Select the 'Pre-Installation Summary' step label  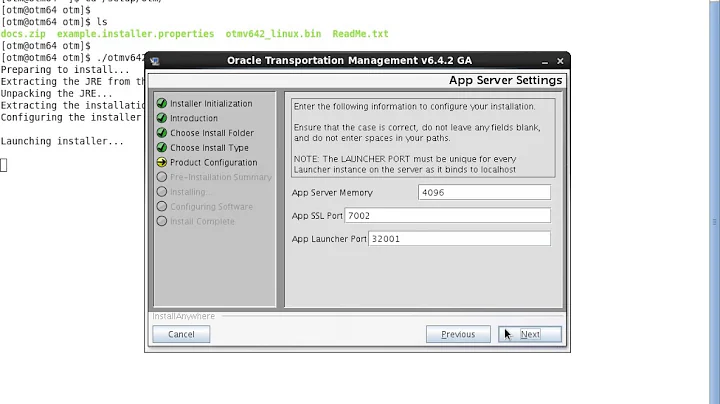pyautogui.click(x=221, y=177)
